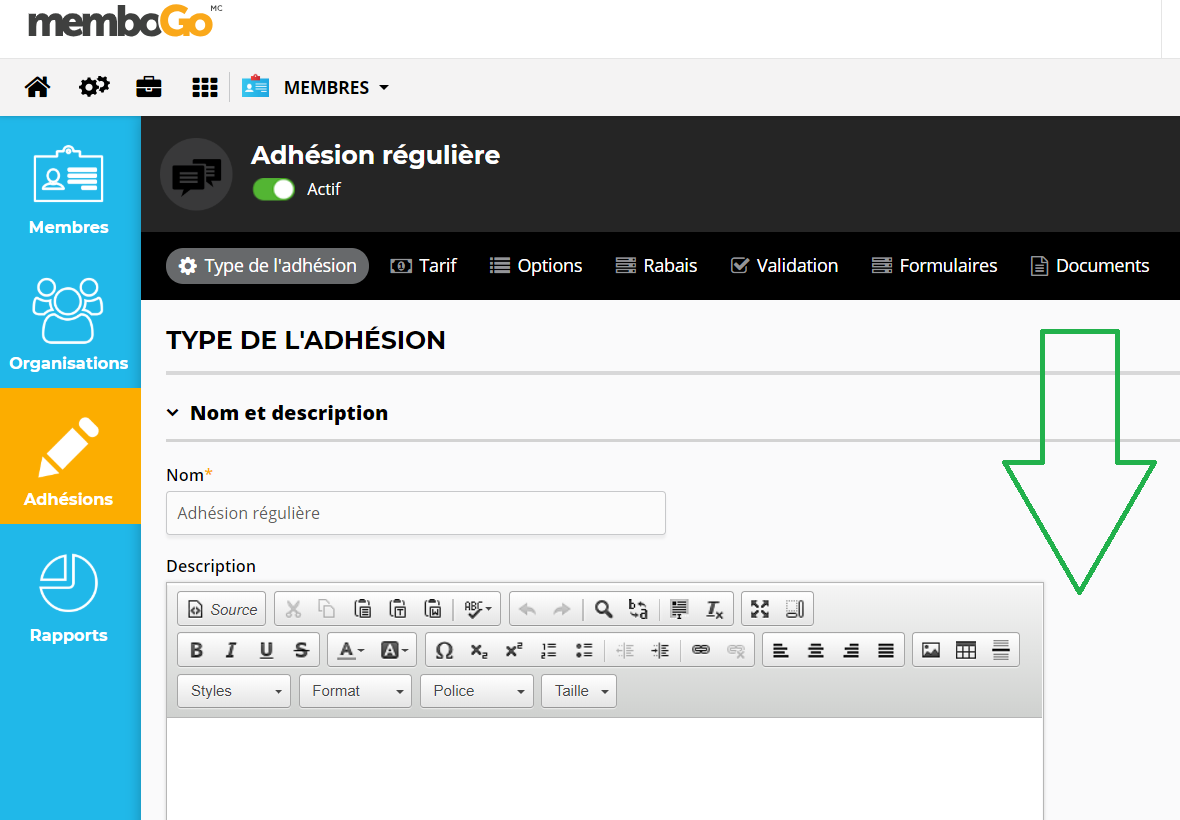This screenshot has width=1180, height=820.
Task: Toggle strikethrough formatting
Action: (x=301, y=650)
